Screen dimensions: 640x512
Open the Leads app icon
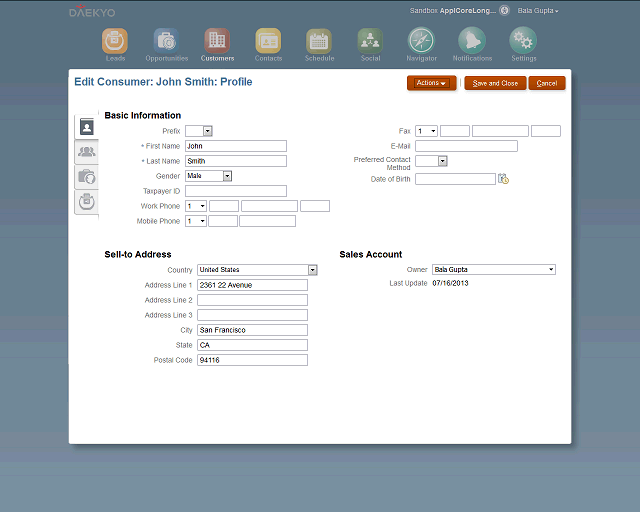click(115, 41)
